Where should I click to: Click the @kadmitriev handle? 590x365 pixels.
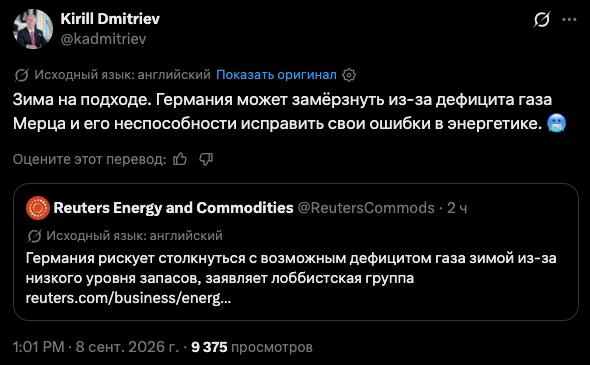click(x=103, y=39)
